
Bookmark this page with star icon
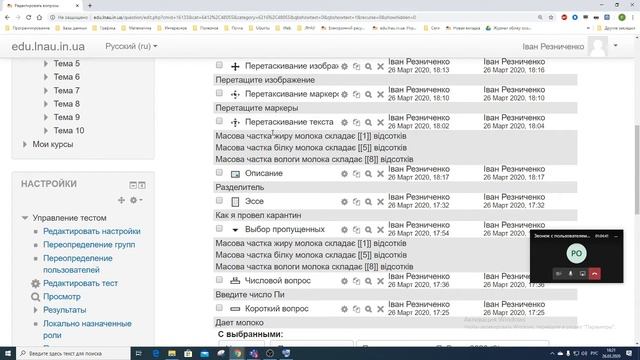point(551,17)
